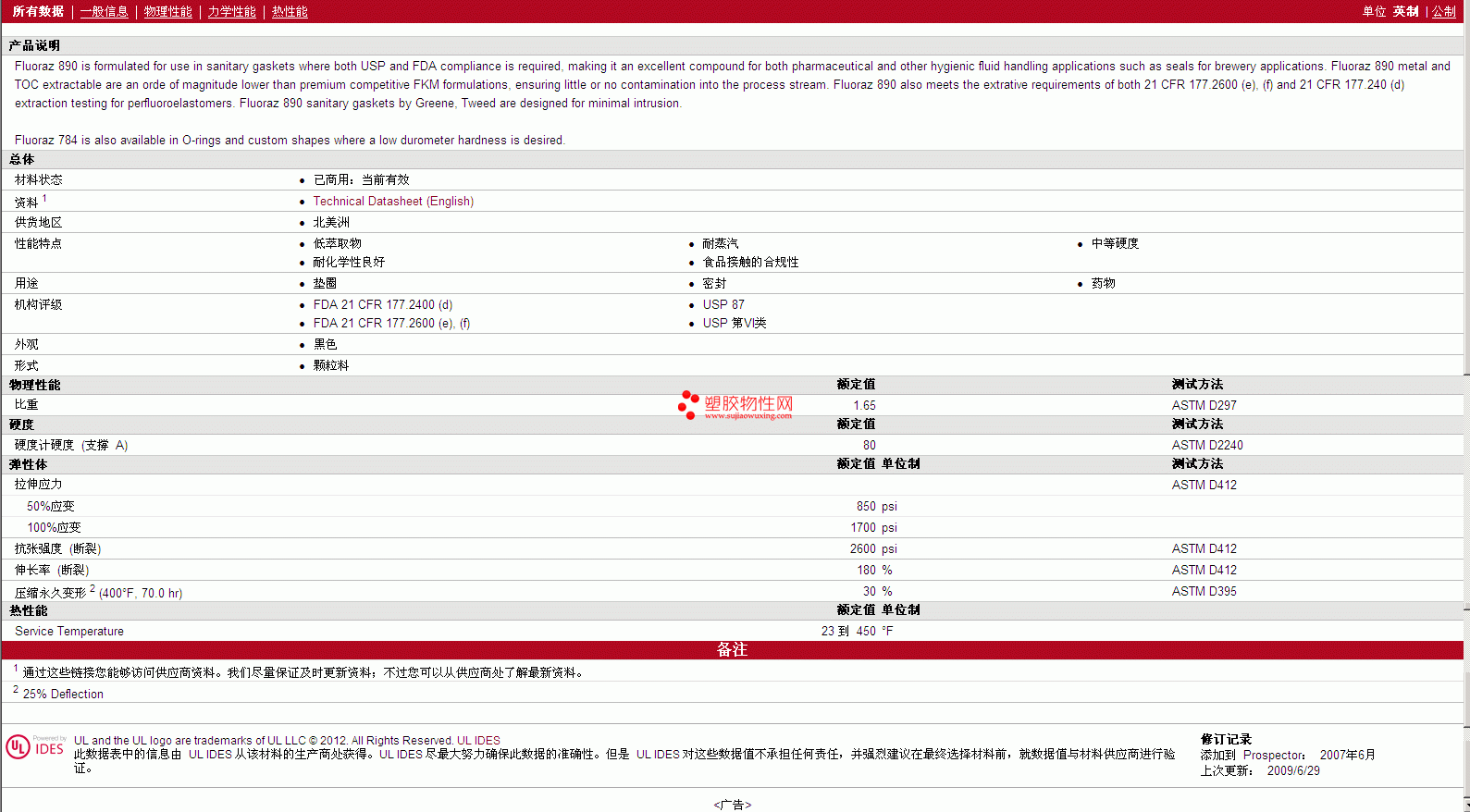
Task: Click the 食品接触的合规性 feature
Action: click(x=750, y=262)
